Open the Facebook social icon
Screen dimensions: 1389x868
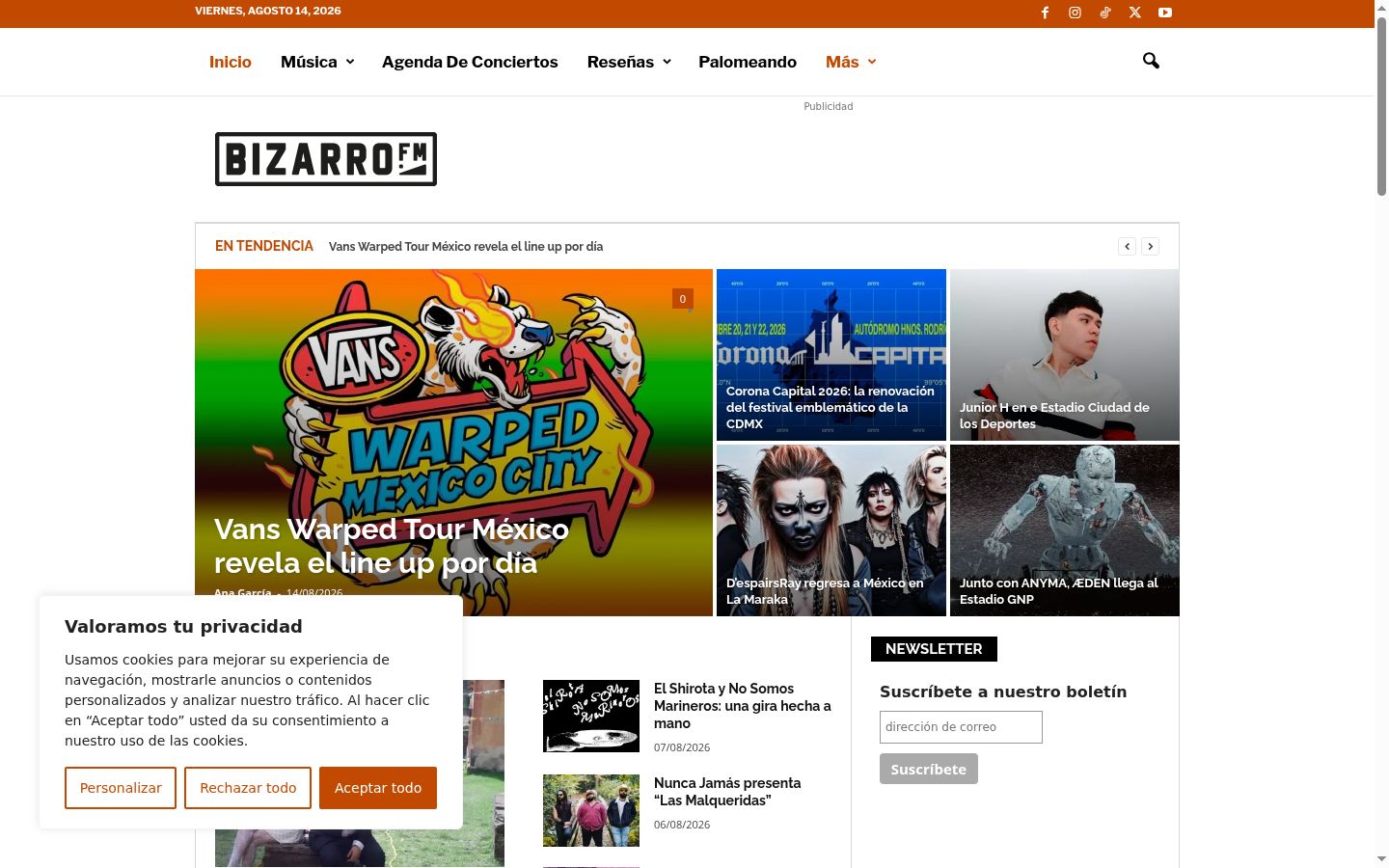pos(1045,13)
